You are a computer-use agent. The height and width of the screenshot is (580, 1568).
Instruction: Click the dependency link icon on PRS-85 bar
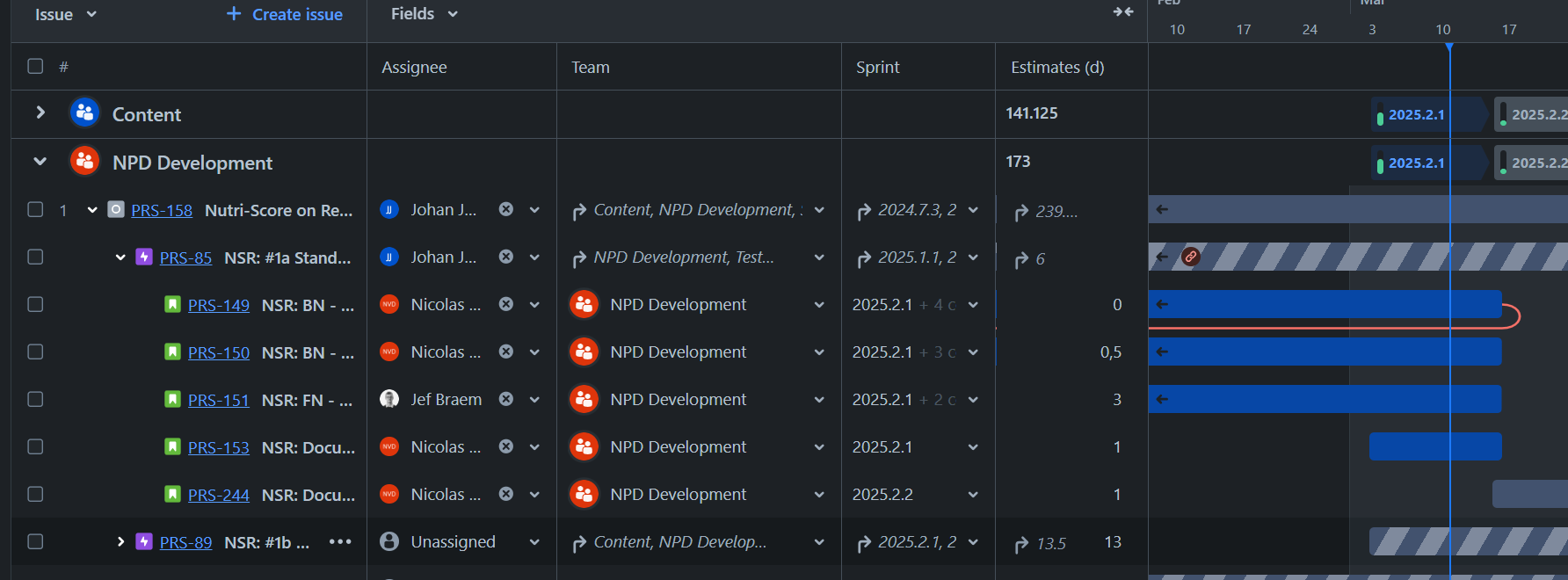click(1190, 257)
